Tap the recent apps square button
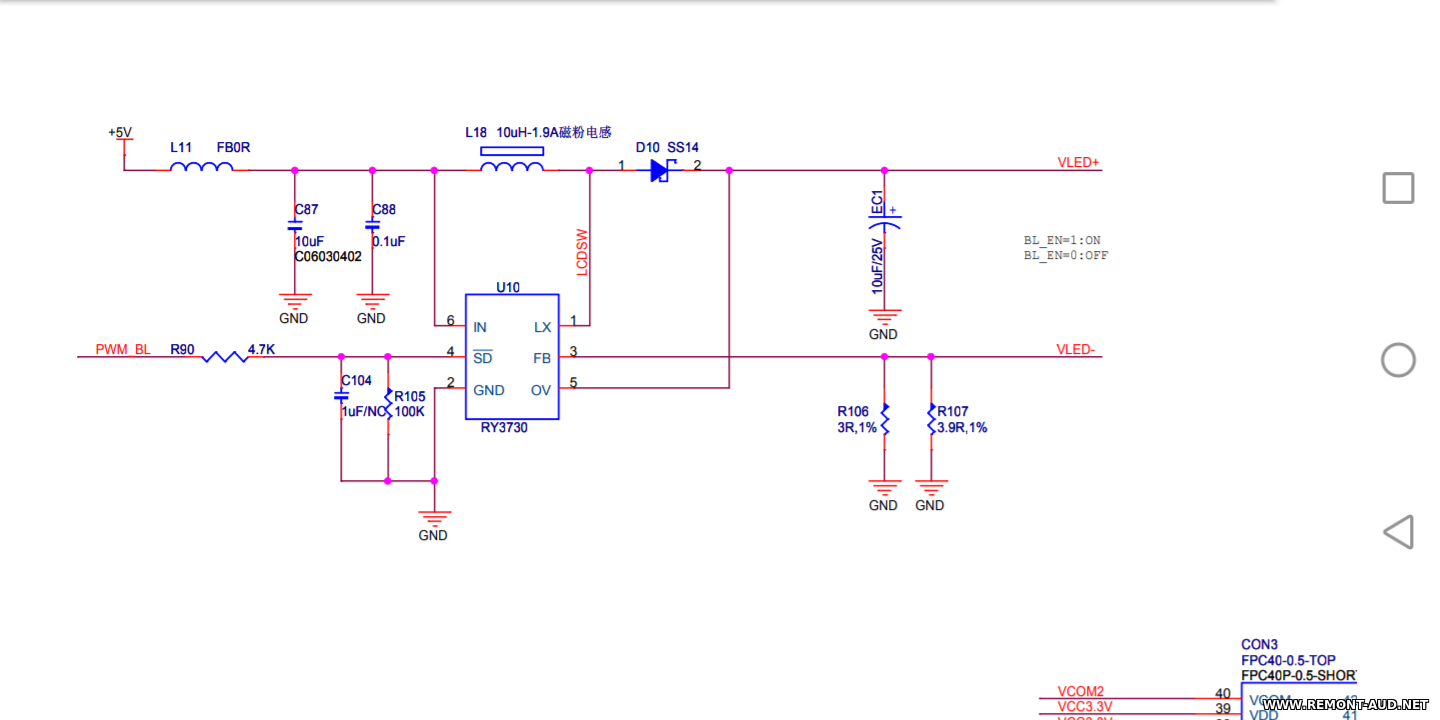1440x720 pixels. click(x=1398, y=188)
